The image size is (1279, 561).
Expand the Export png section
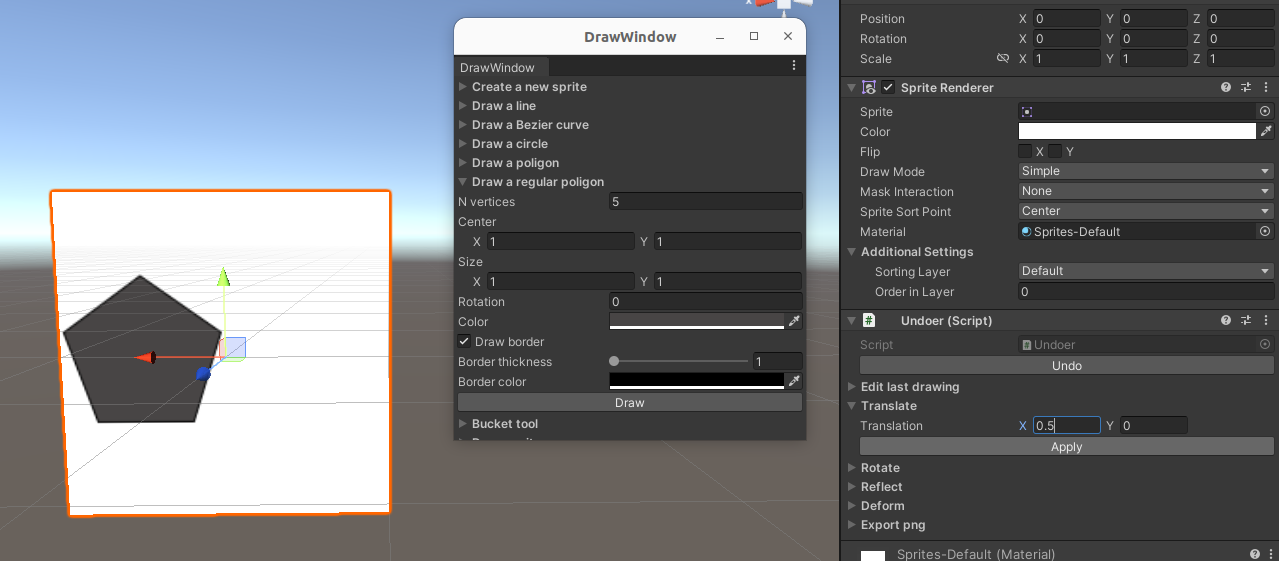(x=852, y=525)
